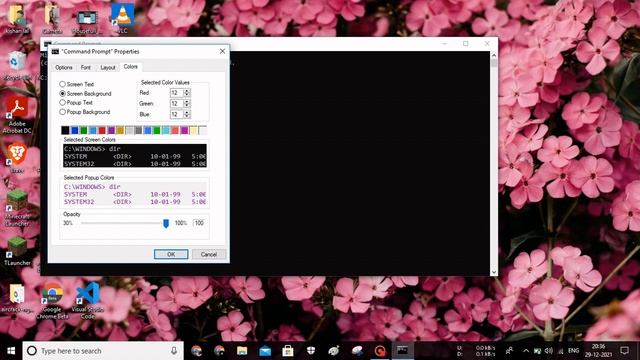640x360 pixels.
Task: Select the Minecraft Launcher desktop icon
Action: point(17,207)
